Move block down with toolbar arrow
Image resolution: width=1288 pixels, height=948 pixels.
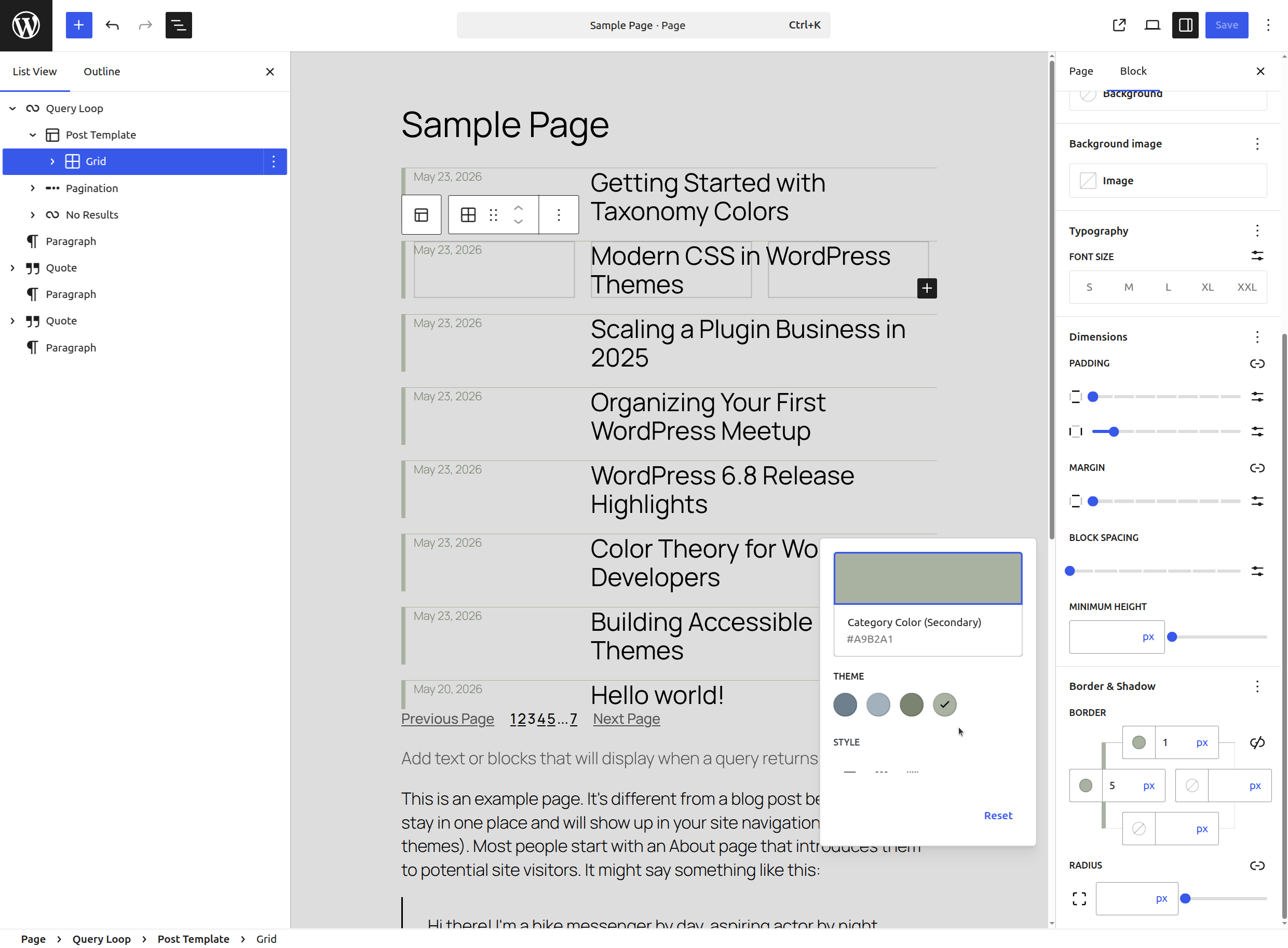518,222
